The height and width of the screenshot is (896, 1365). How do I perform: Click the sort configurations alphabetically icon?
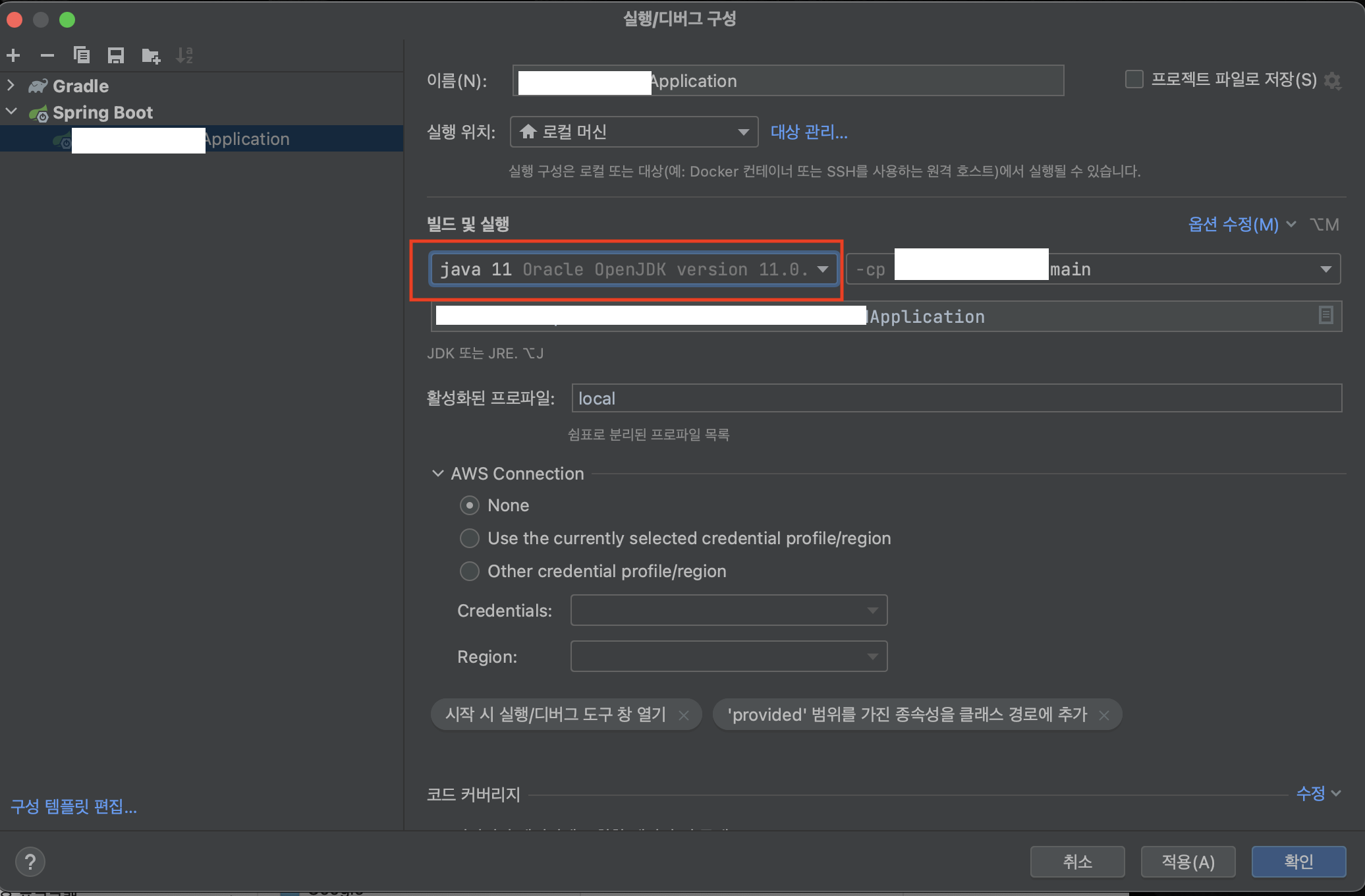pos(184,55)
